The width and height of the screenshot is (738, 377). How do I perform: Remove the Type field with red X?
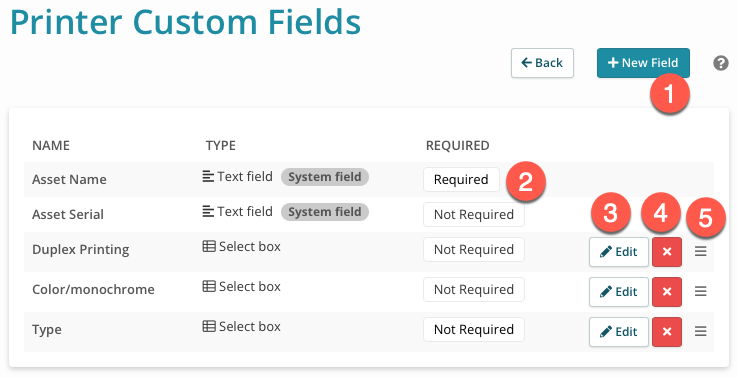[x=667, y=332]
